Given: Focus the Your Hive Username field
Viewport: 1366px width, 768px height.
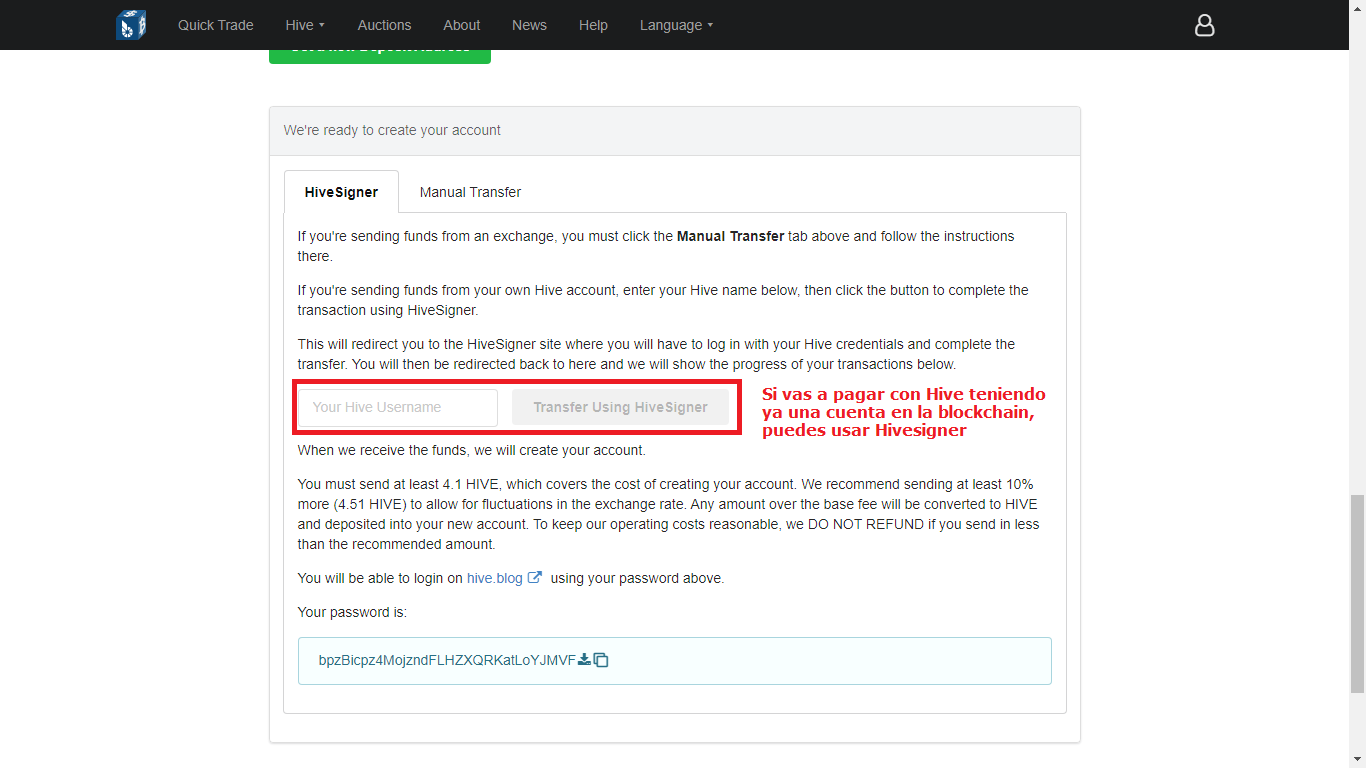Looking at the screenshot, I should pyautogui.click(x=398, y=407).
